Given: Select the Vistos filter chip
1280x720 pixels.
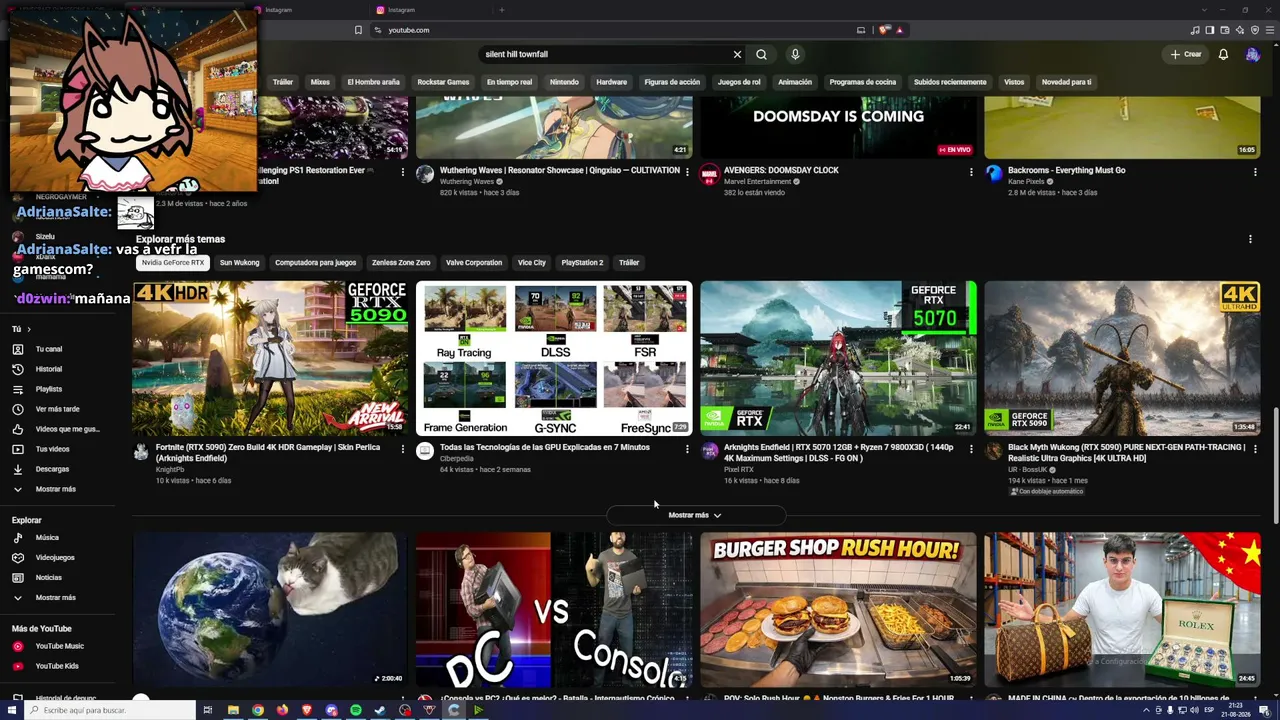Looking at the screenshot, I should coord(1014,82).
